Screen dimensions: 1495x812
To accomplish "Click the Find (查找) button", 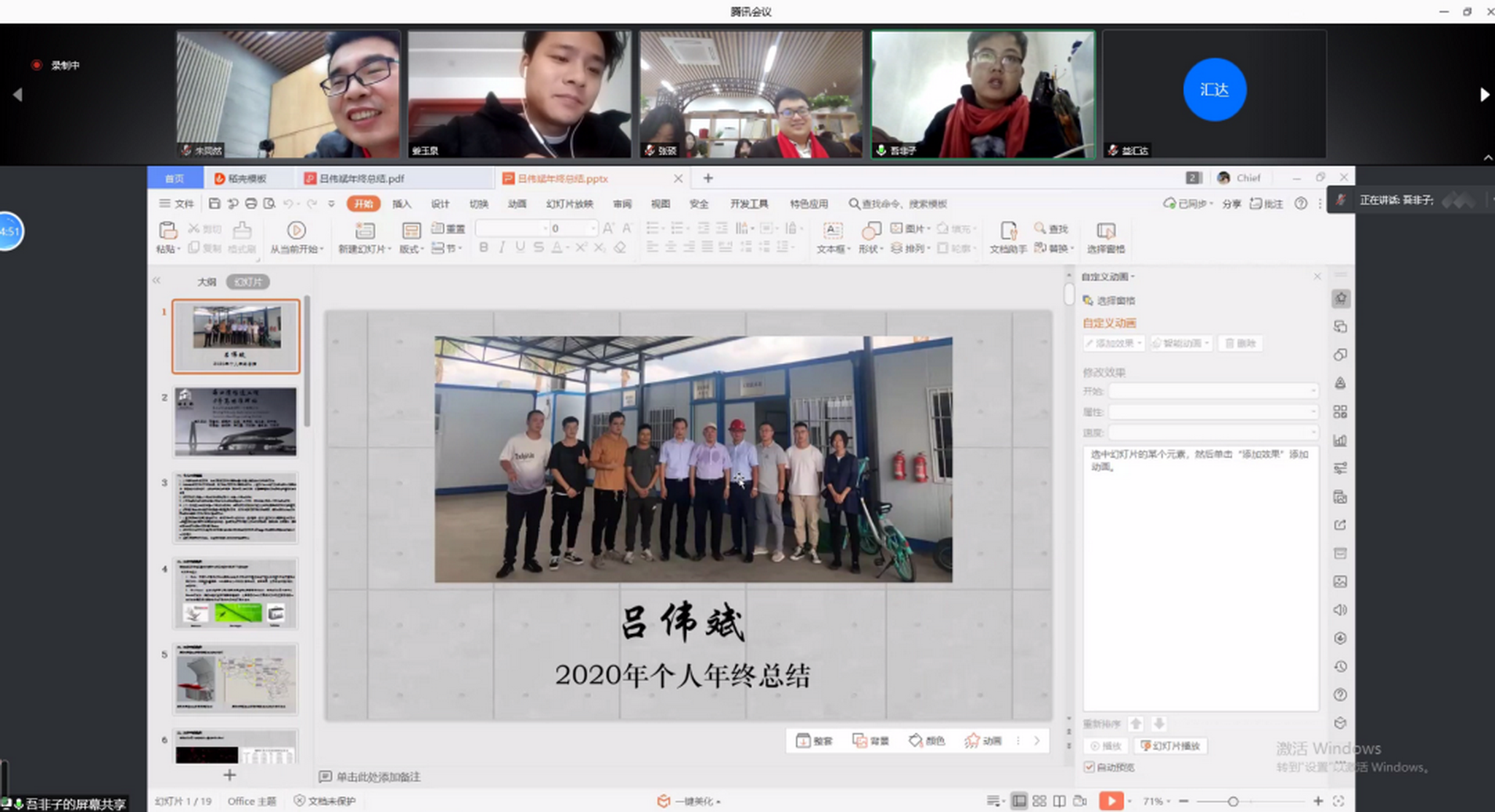I will click(1051, 229).
